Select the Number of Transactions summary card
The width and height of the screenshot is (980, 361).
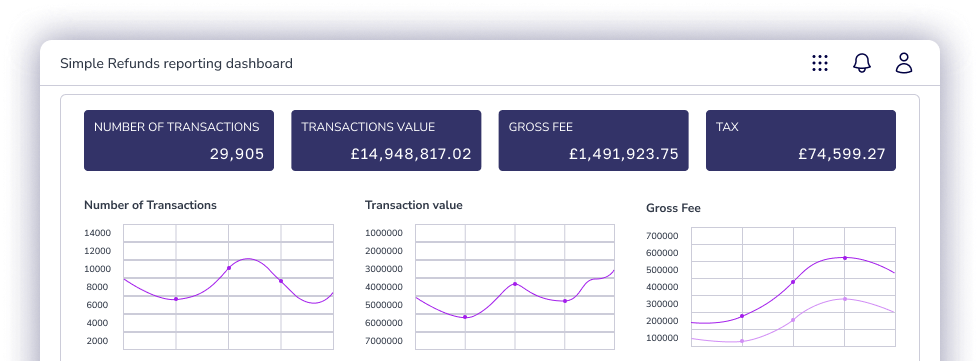(x=179, y=141)
